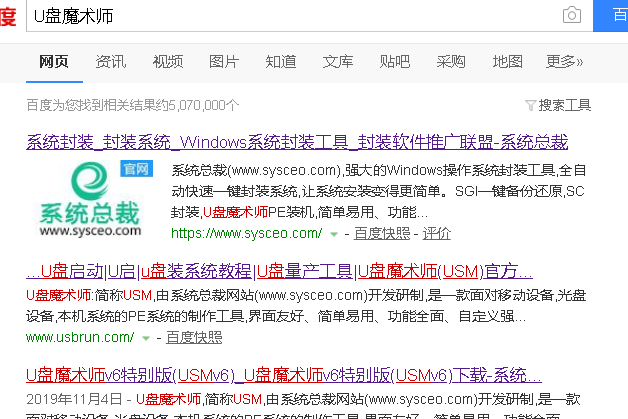Click the 评价 link
Viewport: 628px width, 419px height.
coord(437,234)
